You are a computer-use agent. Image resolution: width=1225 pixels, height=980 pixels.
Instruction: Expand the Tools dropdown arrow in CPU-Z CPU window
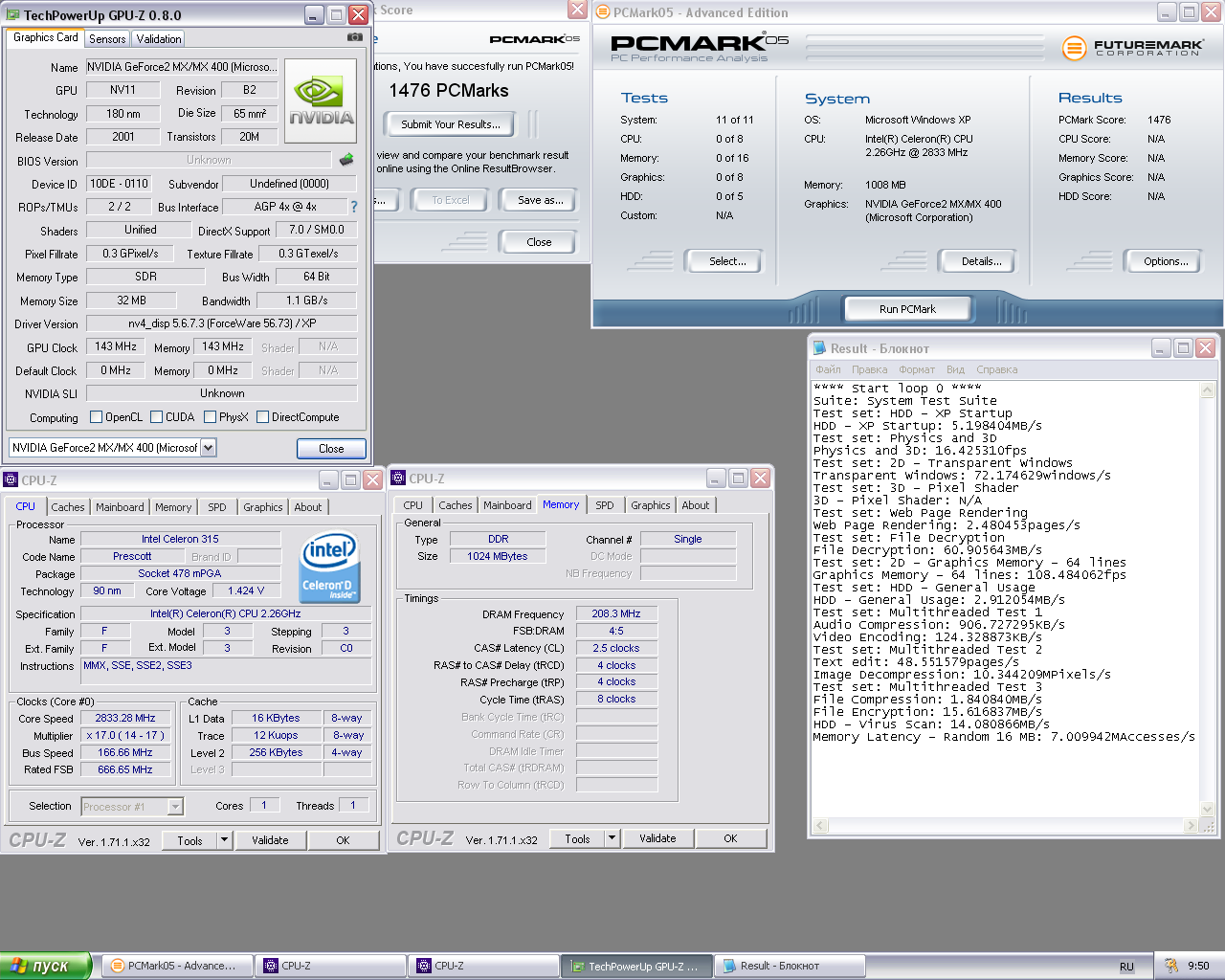(224, 840)
